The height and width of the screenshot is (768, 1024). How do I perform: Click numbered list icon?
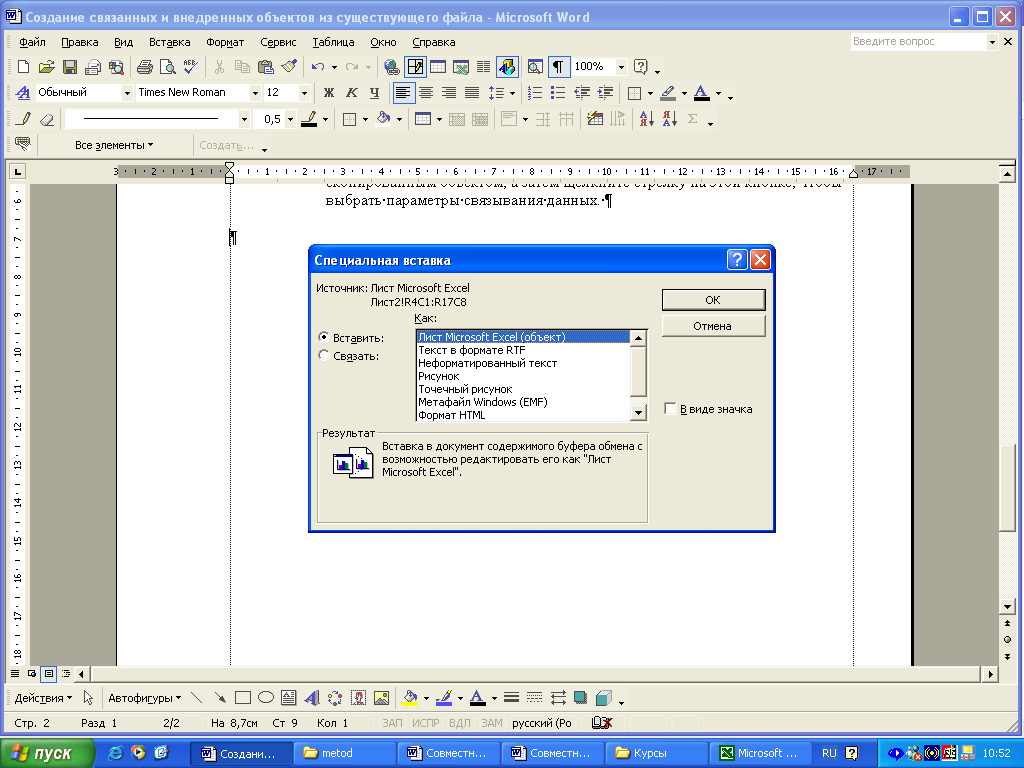[x=535, y=93]
